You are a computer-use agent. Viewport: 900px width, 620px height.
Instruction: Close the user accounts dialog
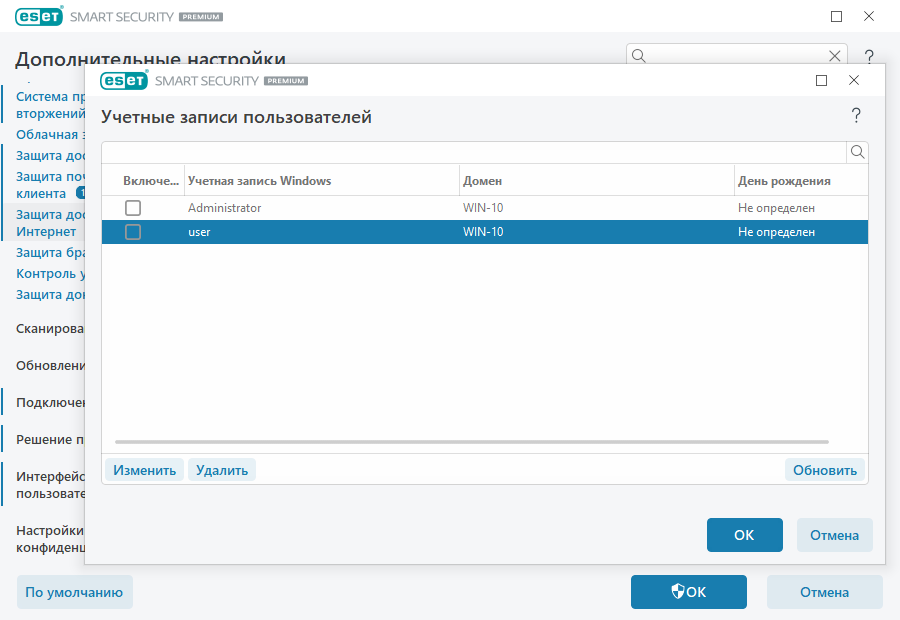coord(854,80)
